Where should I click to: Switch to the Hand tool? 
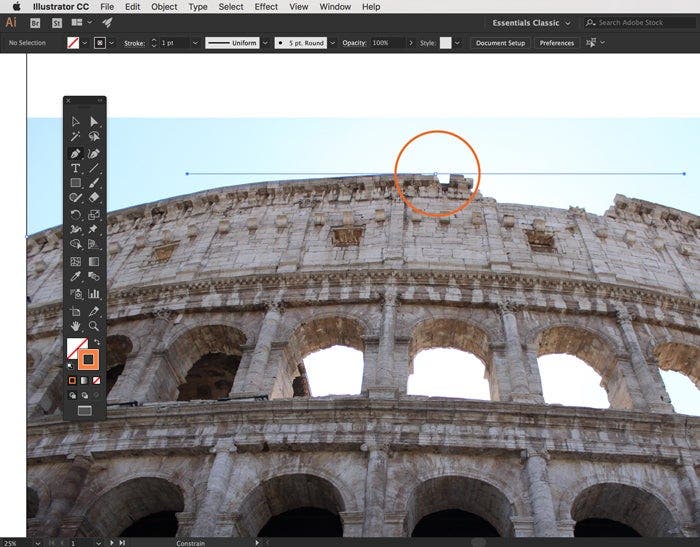click(x=75, y=325)
